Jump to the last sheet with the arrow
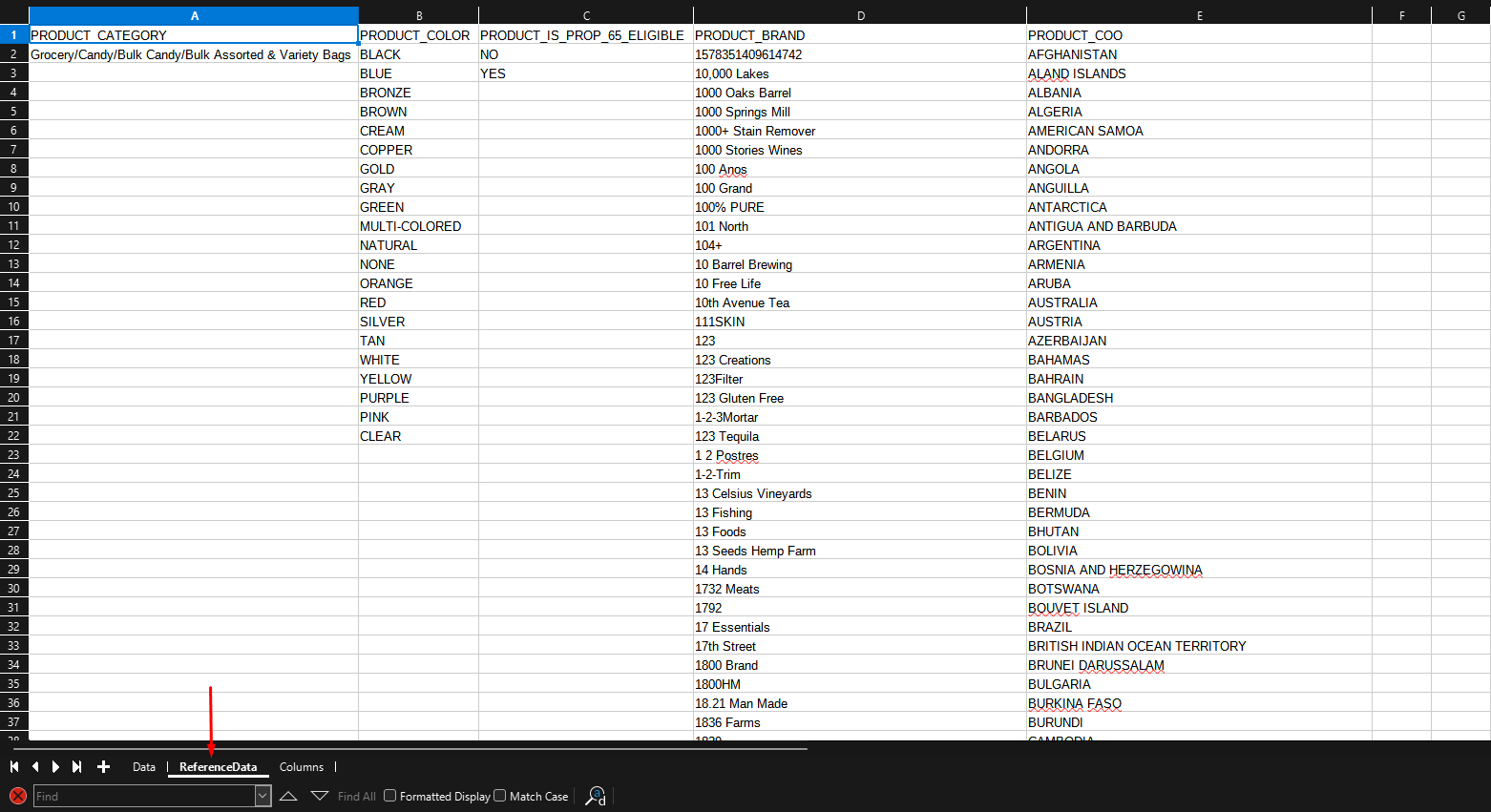This screenshot has height=812, width=1491. coord(77,767)
